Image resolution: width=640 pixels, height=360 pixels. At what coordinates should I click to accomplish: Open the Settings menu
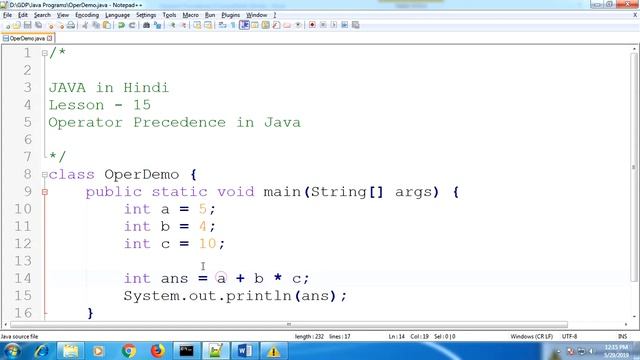pos(146,15)
